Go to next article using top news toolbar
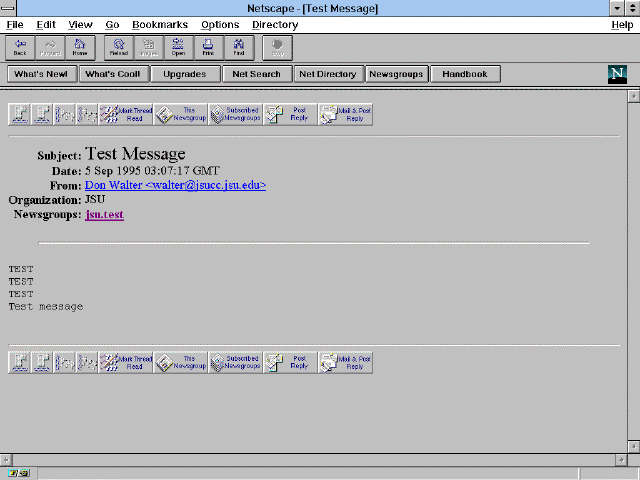This screenshot has width=640, height=480. [42, 114]
